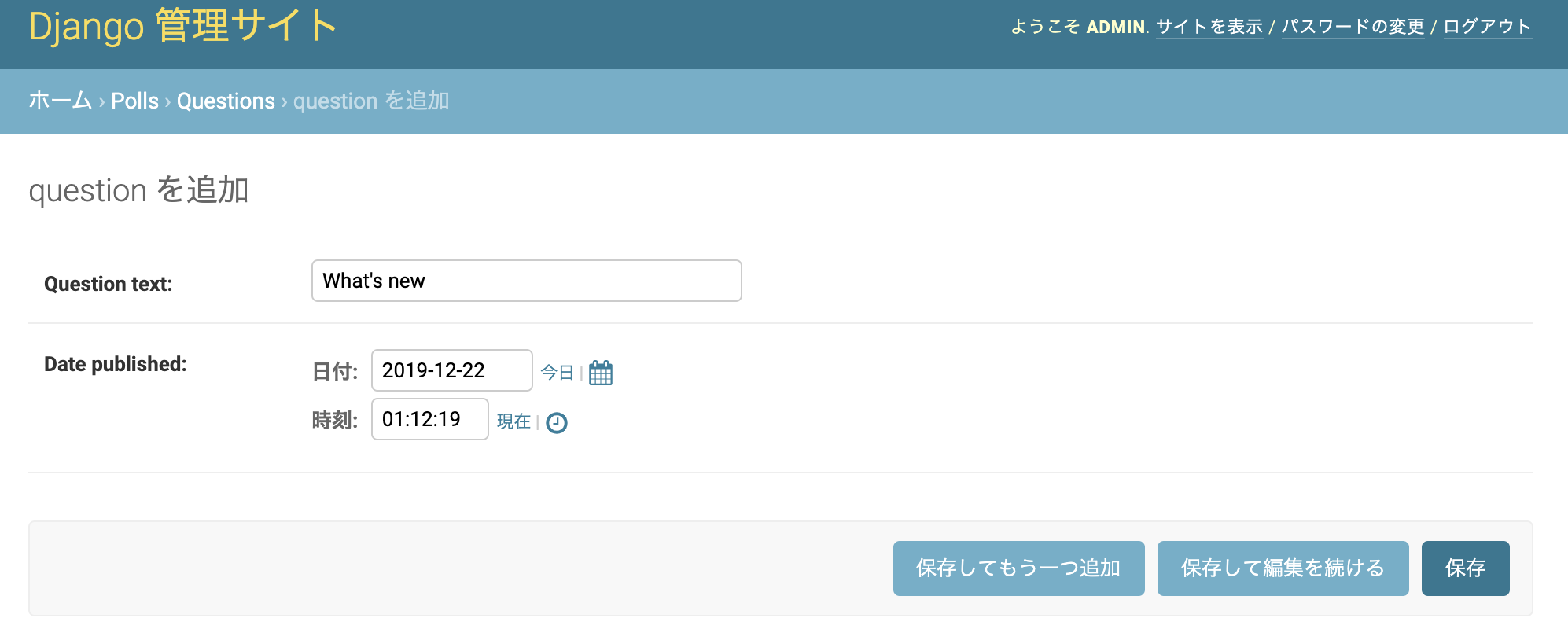The width and height of the screenshot is (1568, 629).
Task: Click the ADMIN username text
Action: pos(1115,27)
